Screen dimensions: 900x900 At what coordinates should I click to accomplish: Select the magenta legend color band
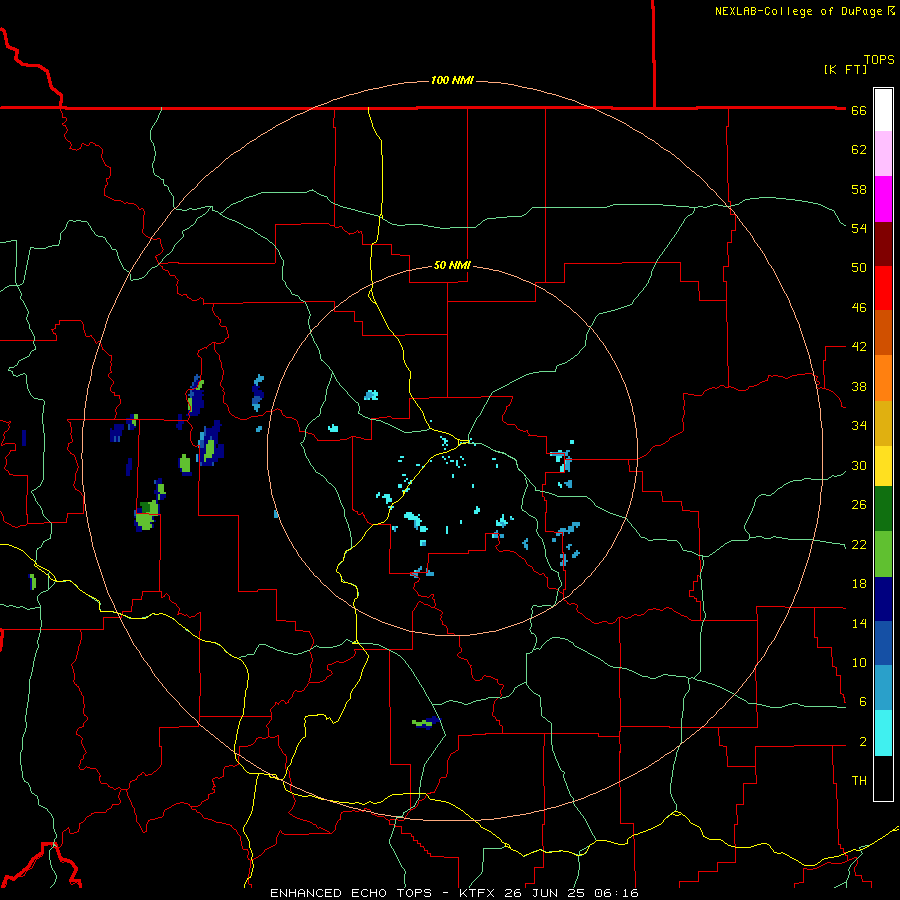(883, 199)
